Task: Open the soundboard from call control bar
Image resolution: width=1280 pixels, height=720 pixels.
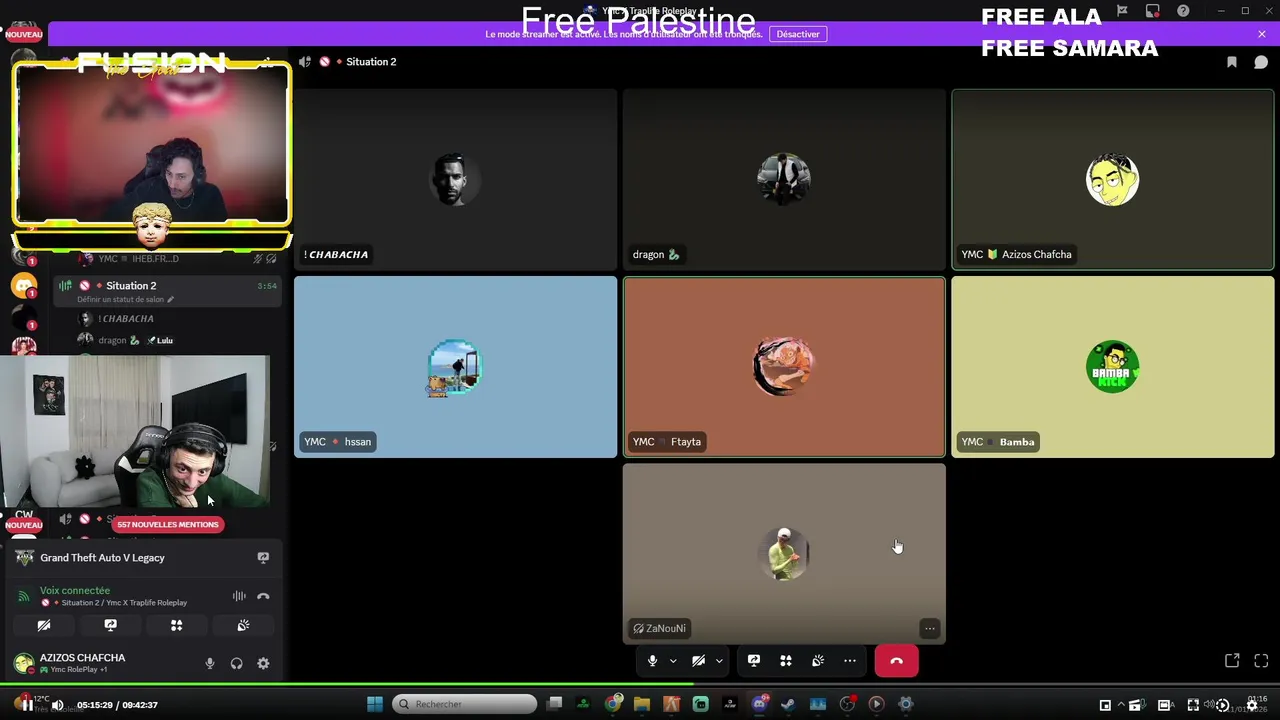Action: [818, 661]
